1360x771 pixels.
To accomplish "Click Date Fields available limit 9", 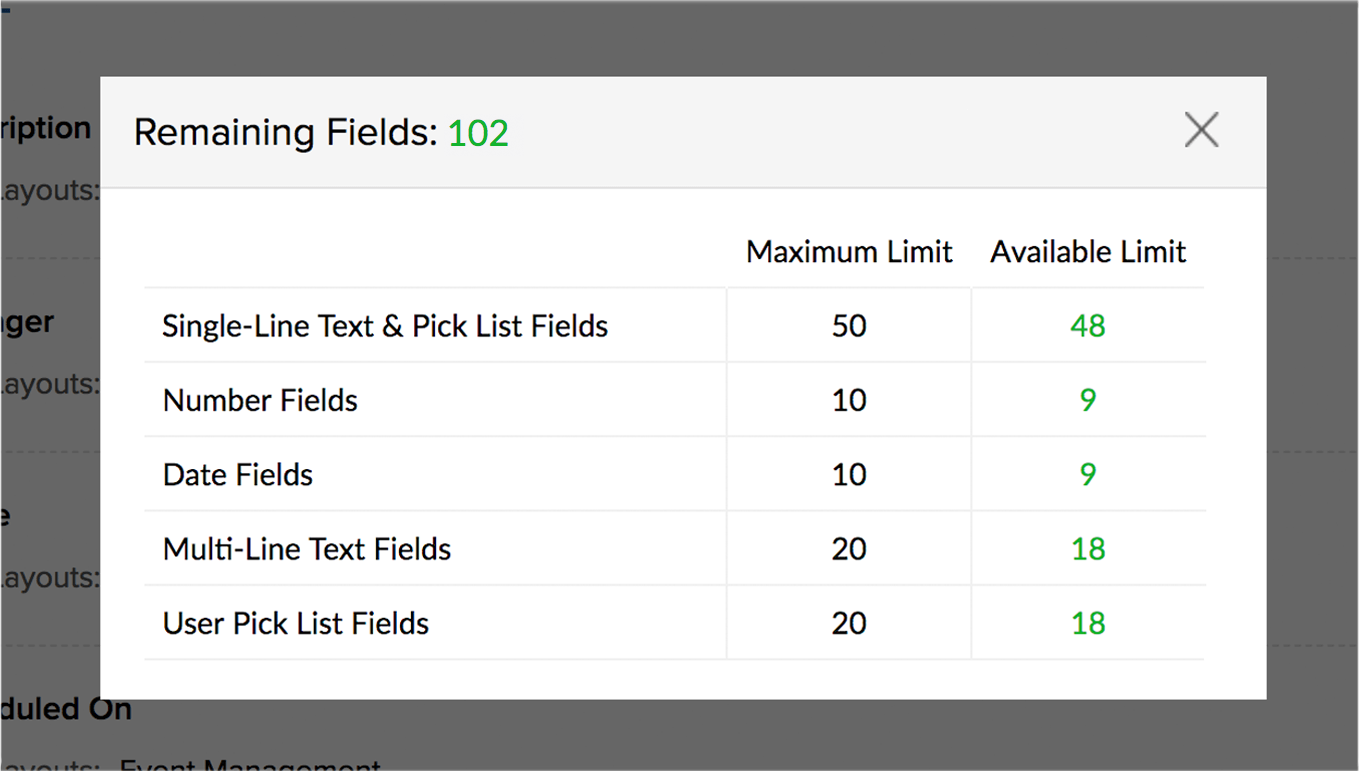I will pos(1088,475).
